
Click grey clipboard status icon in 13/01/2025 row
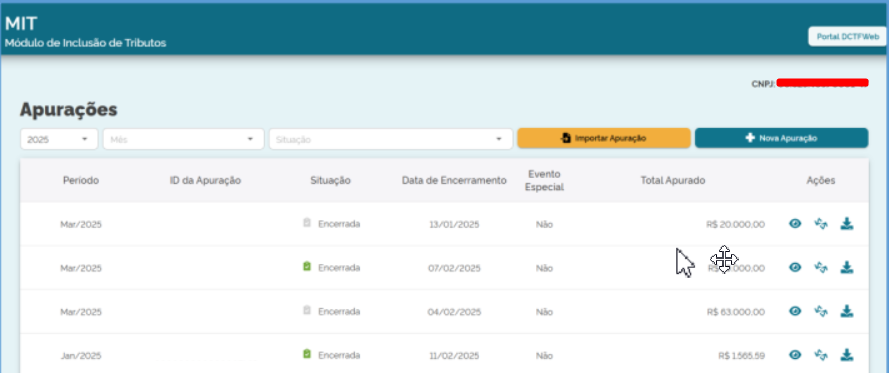pyautogui.click(x=307, y=223)
